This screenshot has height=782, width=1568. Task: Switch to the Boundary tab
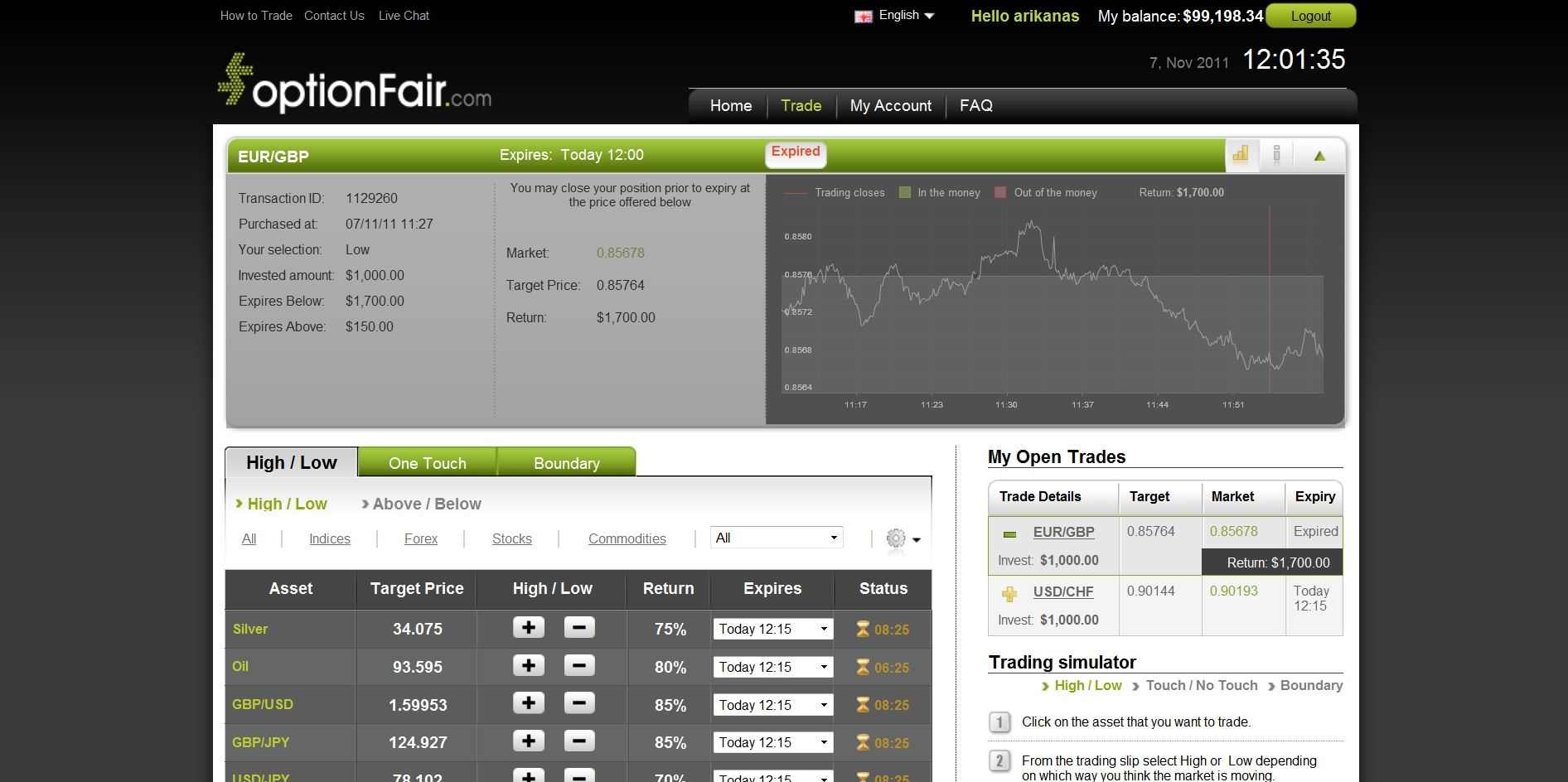566,463
